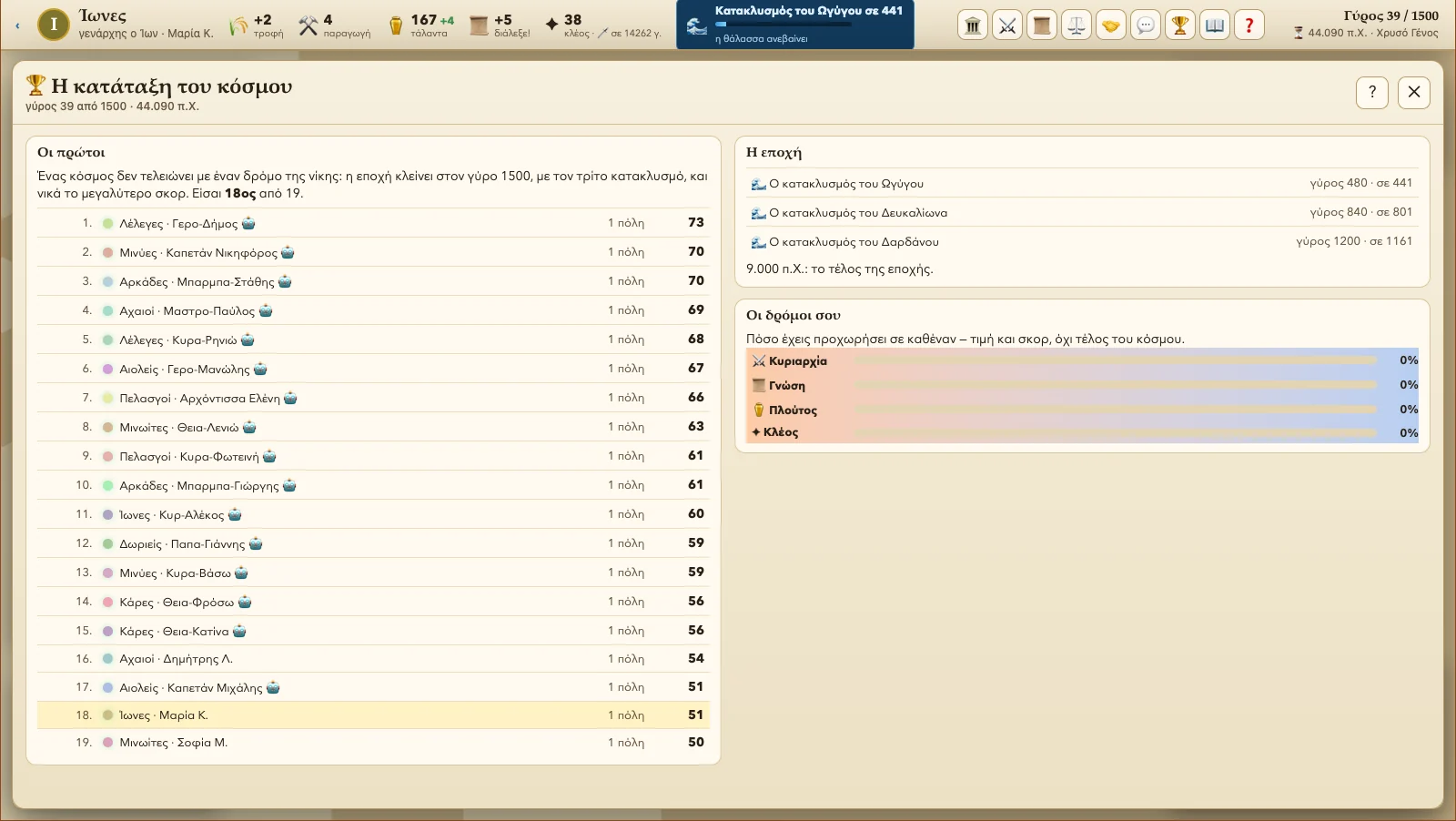Click the Κυριαρχία progress bar
Viewport: 1456px width, 821px height.
(1116, 360)
